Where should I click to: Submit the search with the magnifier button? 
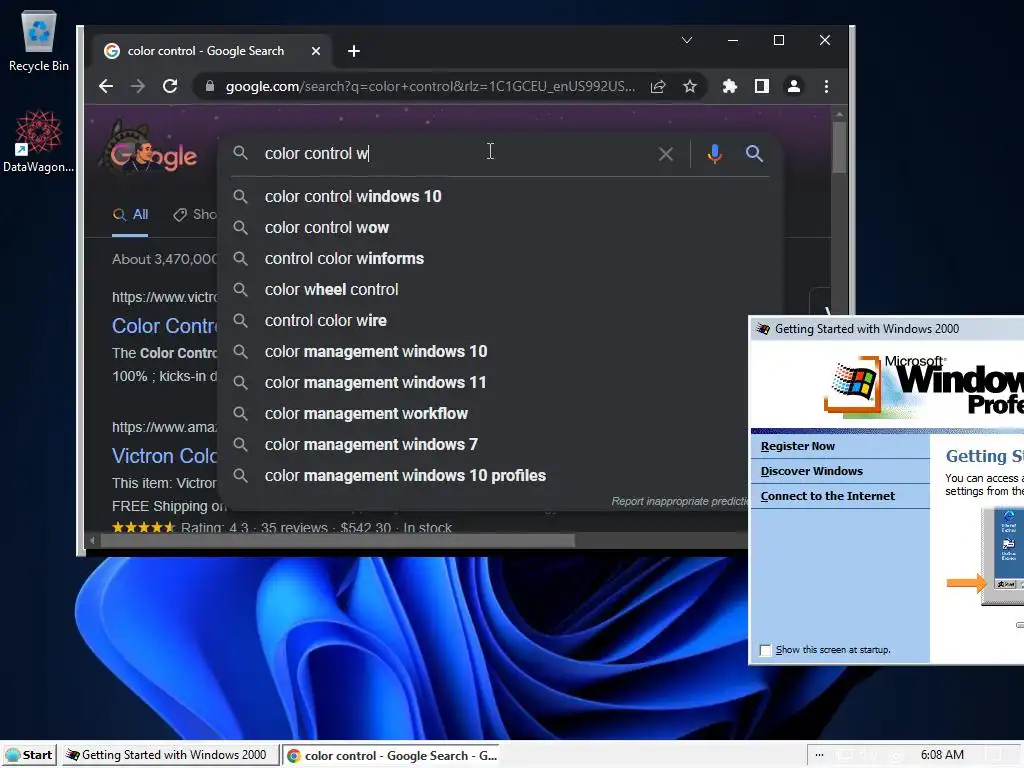click(x=754, y=154)
